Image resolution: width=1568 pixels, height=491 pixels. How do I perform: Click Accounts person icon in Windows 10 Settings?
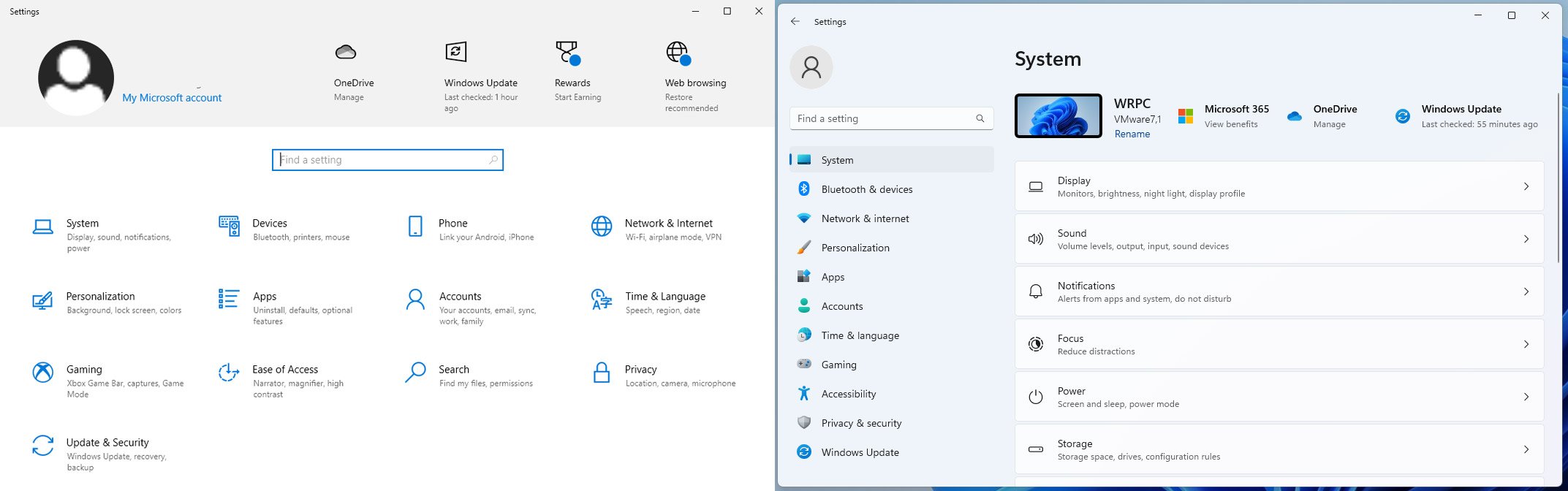tap(415, 300)
